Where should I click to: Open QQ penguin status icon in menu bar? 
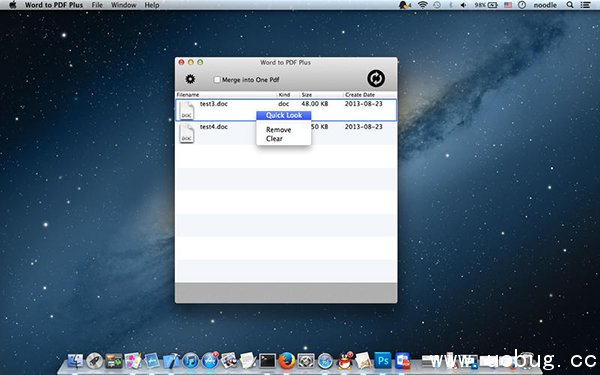[x=404, y=5]
